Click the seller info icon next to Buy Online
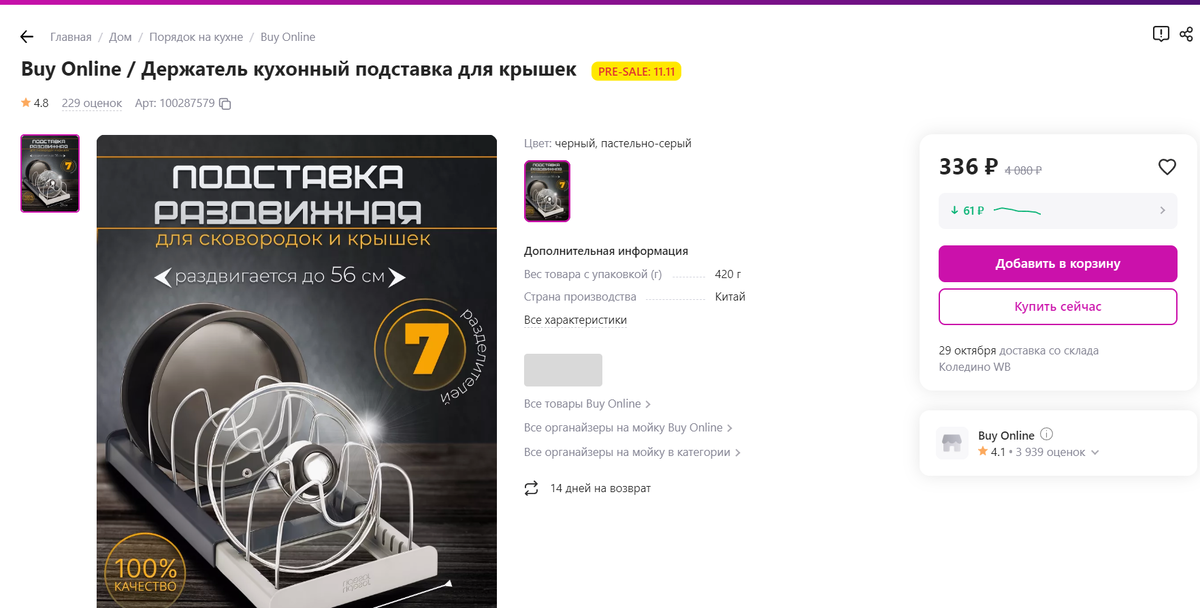 pos(1047,434)
